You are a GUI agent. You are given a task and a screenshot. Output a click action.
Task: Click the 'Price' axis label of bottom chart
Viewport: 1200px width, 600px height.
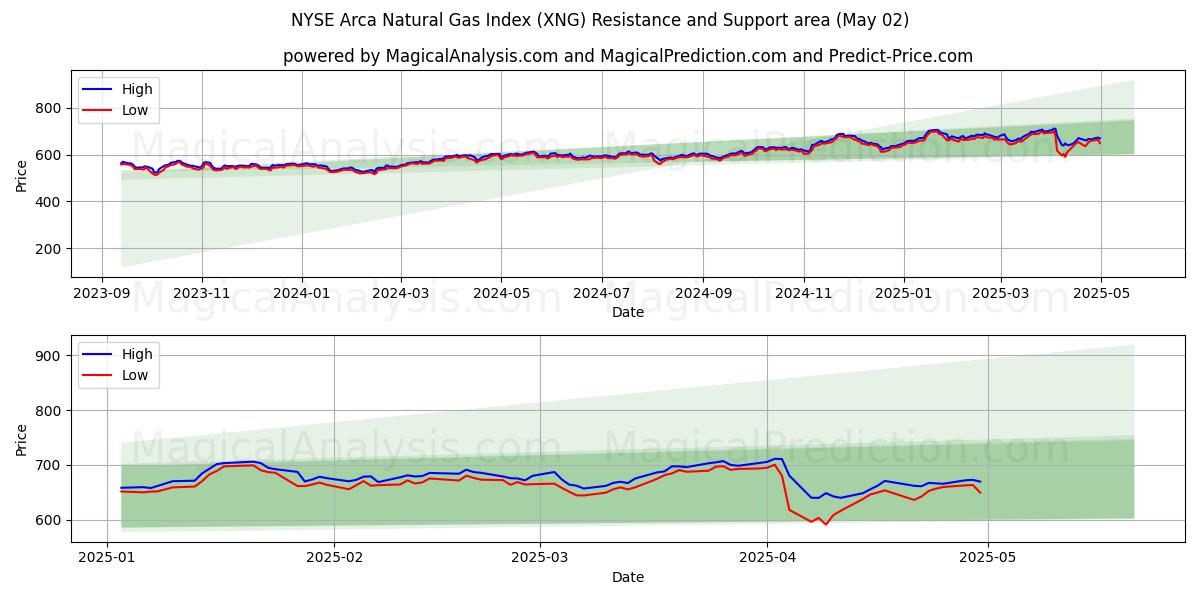[x=22, y=440]
